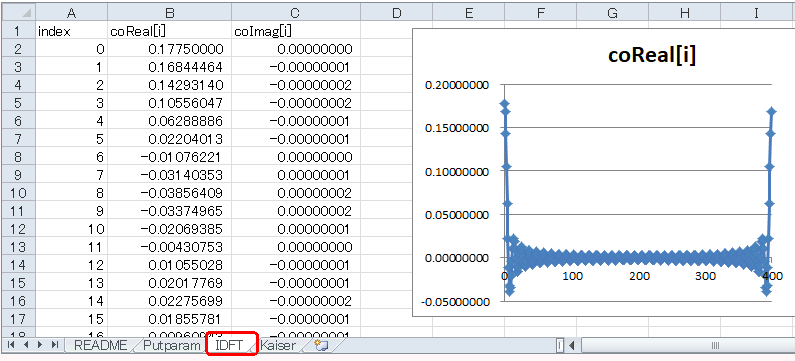
Task: Click the Select All corner button
Action: [18, 12]
